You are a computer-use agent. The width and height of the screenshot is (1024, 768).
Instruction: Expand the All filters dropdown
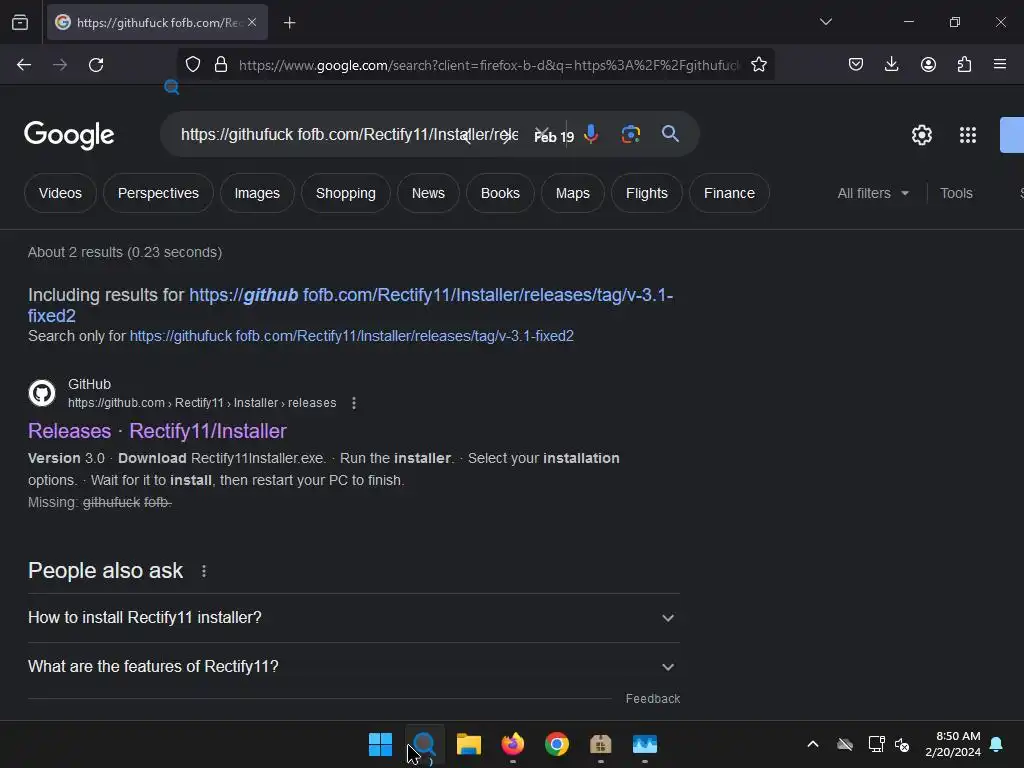point(873,193)
